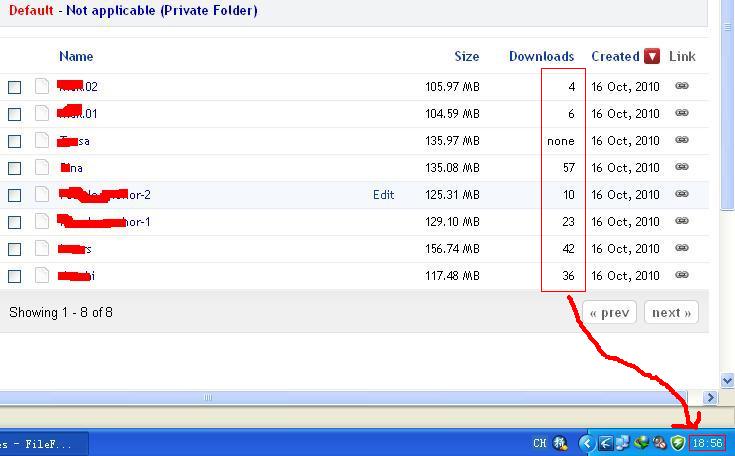Open link icon in the 156.74 MB row
The image size is (735, 456).
pyautogui.click(x=682, y=247)
